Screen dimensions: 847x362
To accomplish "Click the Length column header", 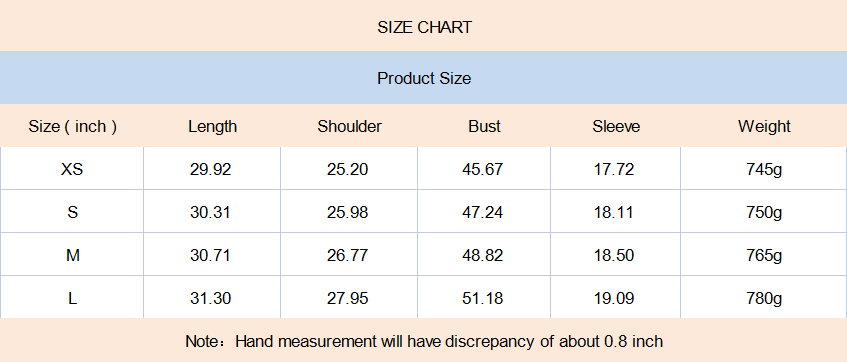I will (212, 126).
